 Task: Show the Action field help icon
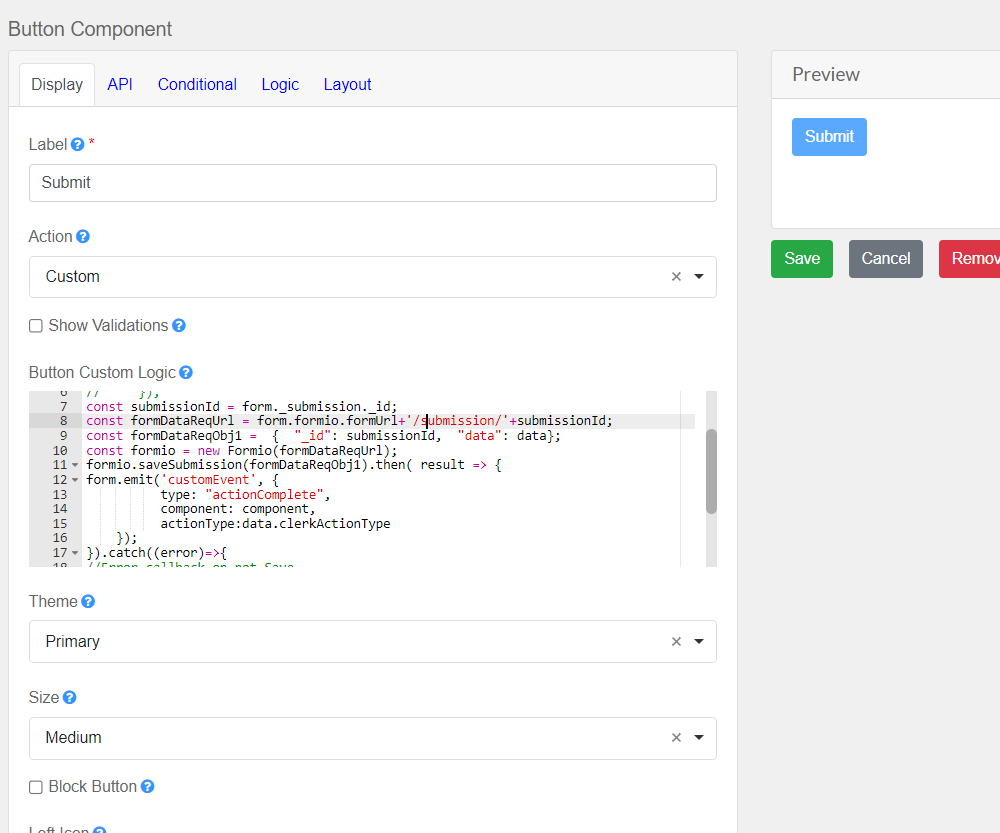pos(83,237)
